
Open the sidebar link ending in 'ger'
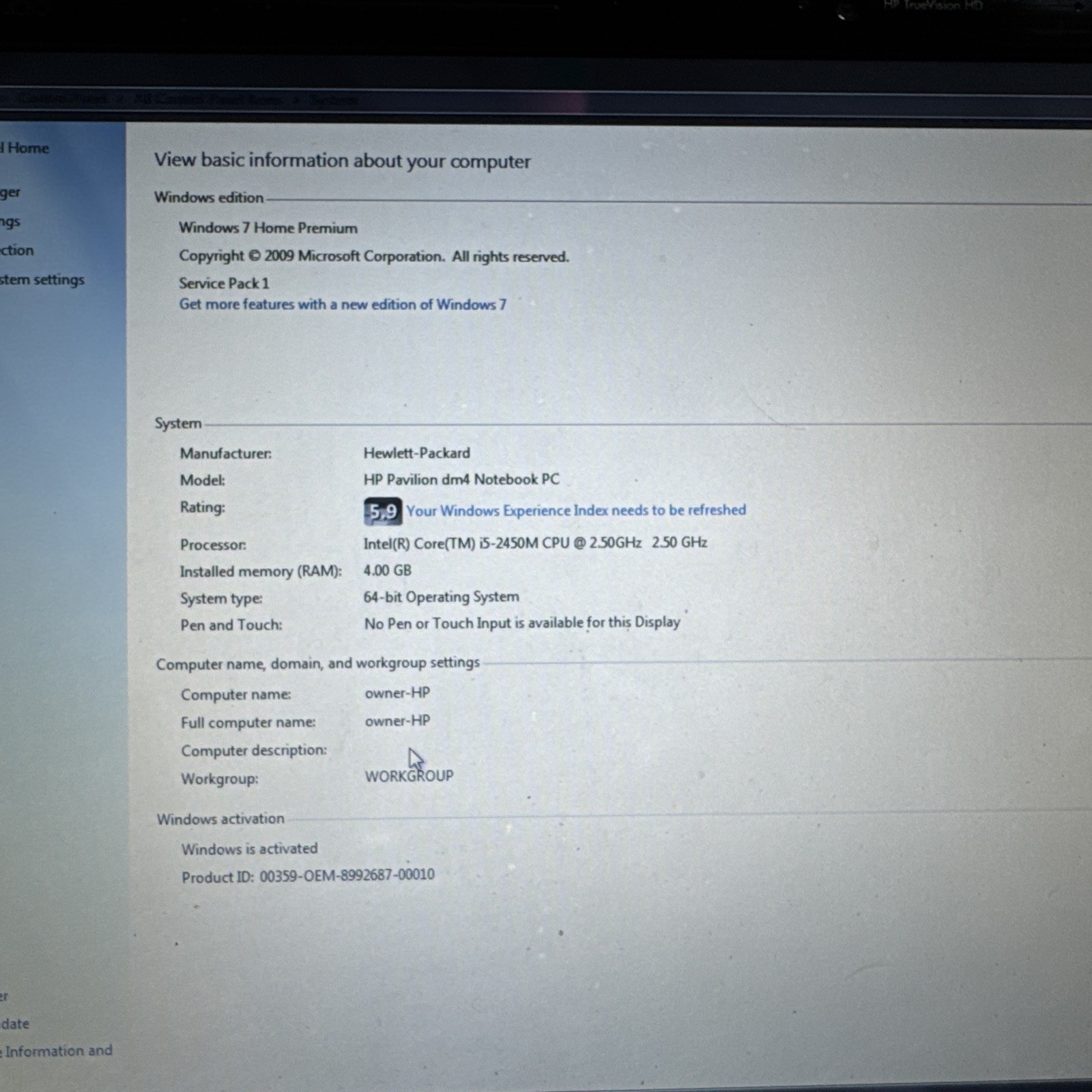click(10, 192)
